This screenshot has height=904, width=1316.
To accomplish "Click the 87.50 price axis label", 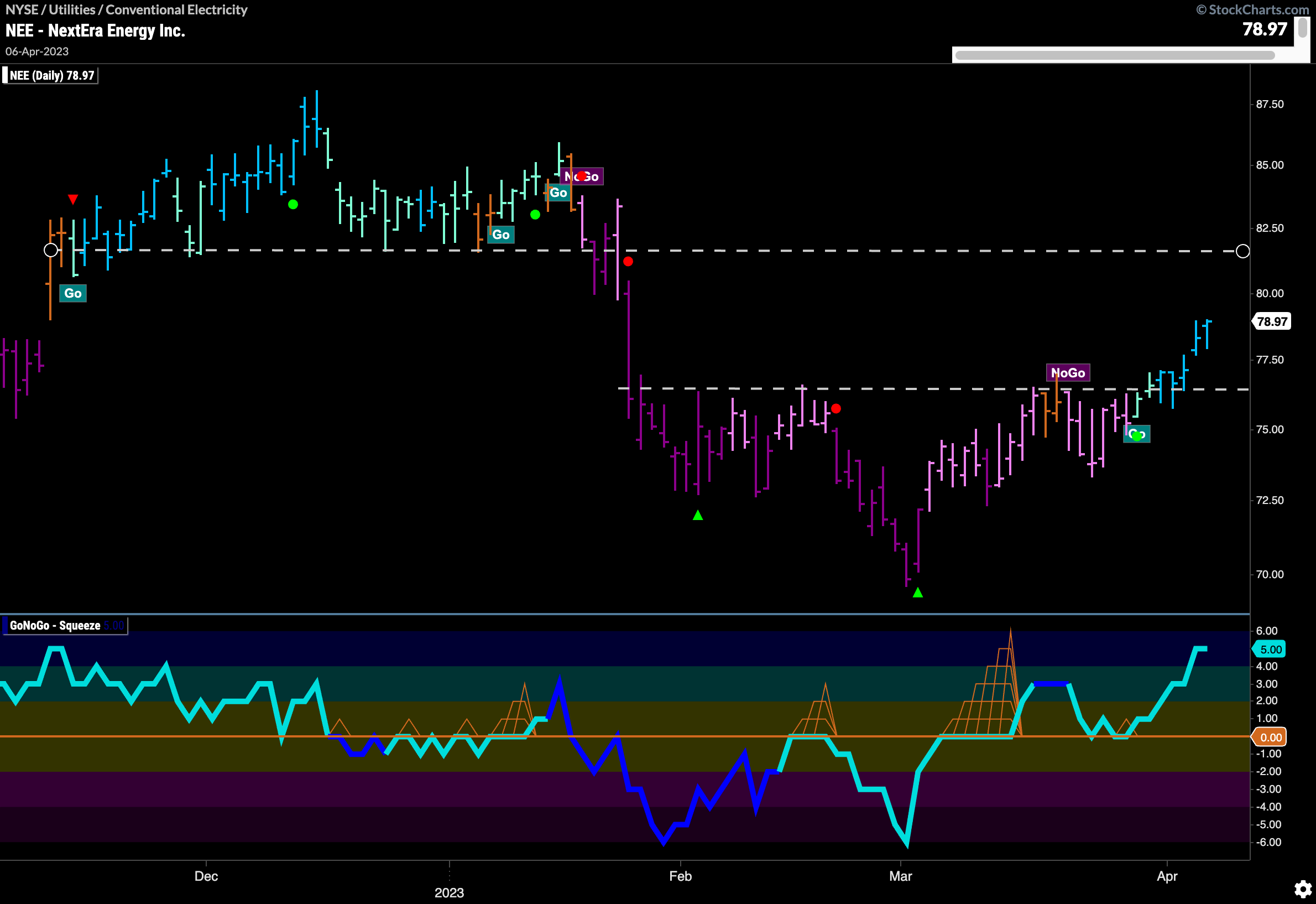I will [1270, 104].
